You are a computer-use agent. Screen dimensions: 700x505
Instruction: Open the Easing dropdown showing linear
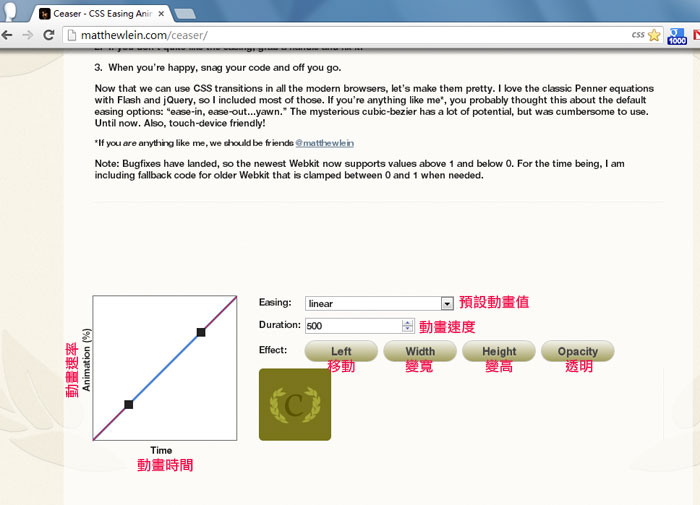pos(379,304)
